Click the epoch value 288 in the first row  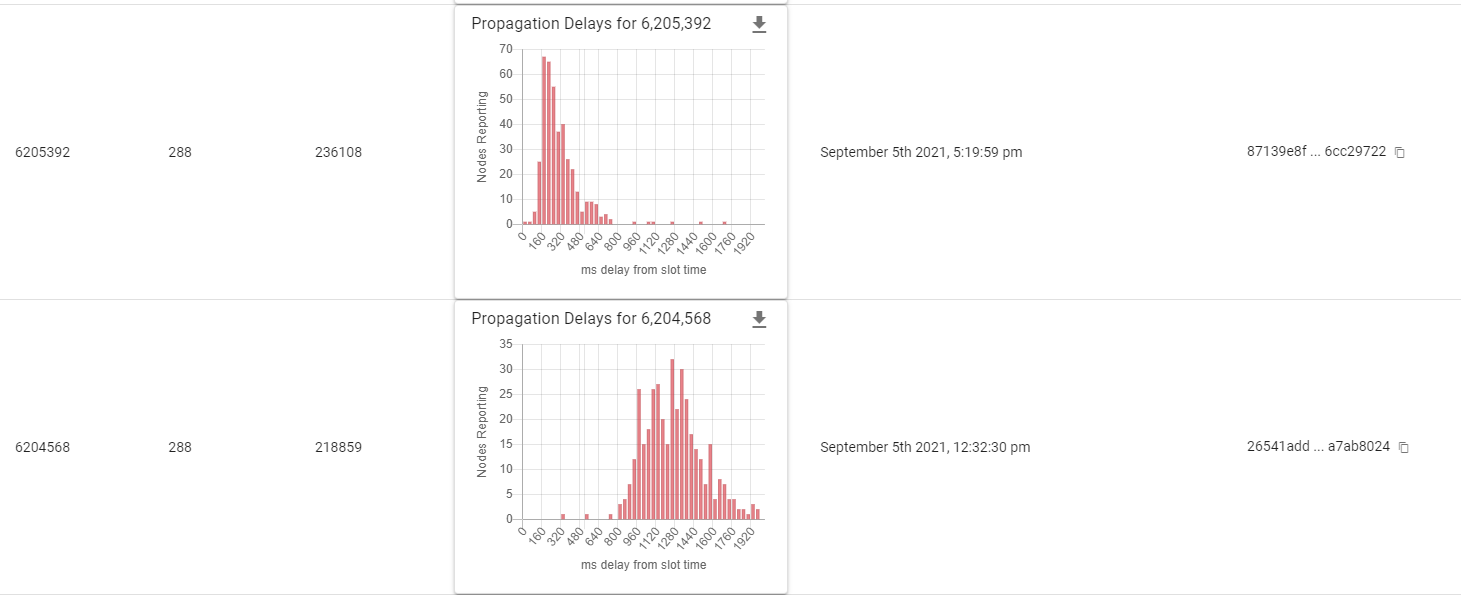tap(180, 152)
